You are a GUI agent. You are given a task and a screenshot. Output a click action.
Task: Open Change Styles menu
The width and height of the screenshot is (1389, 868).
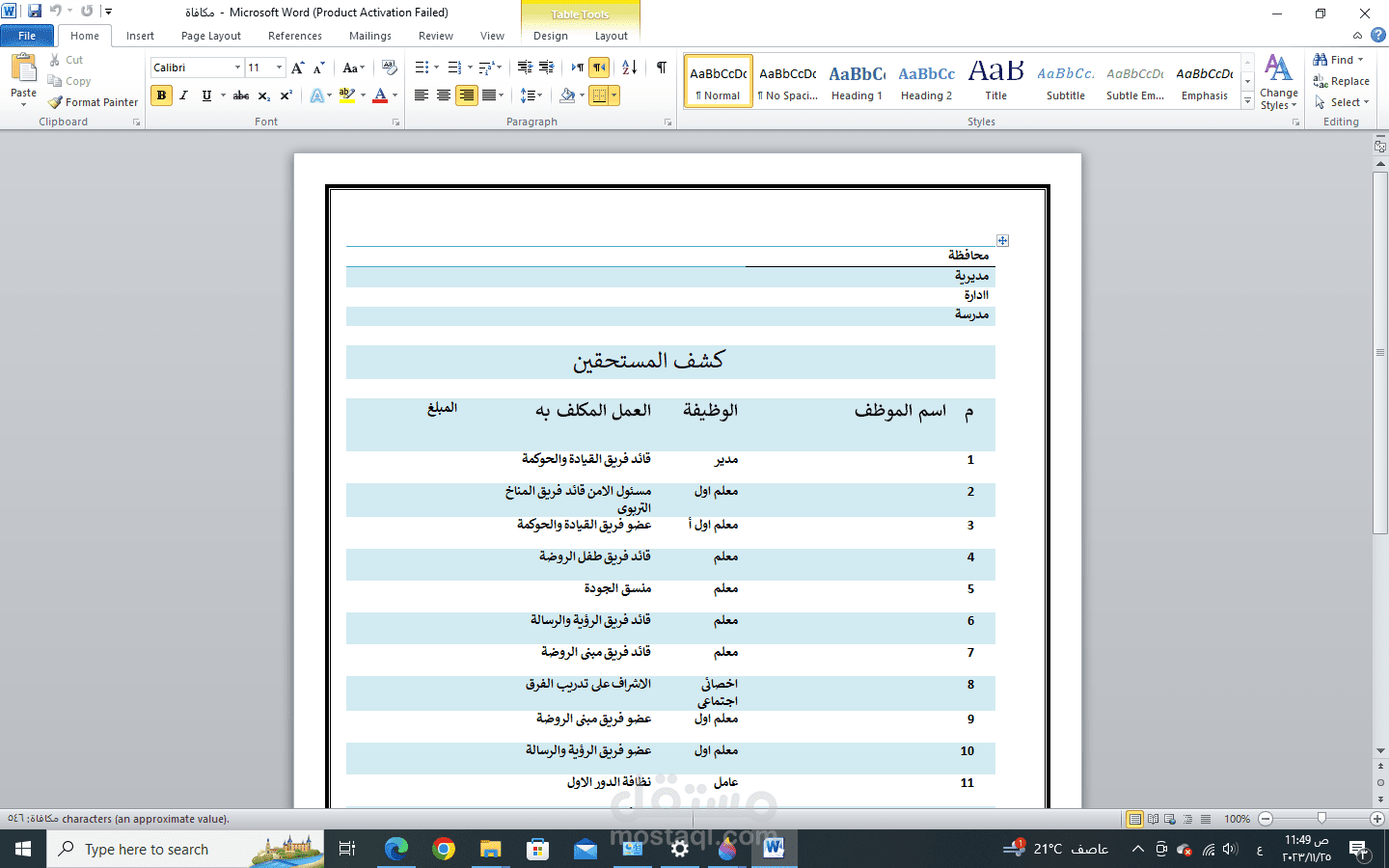pos(1278,82)
